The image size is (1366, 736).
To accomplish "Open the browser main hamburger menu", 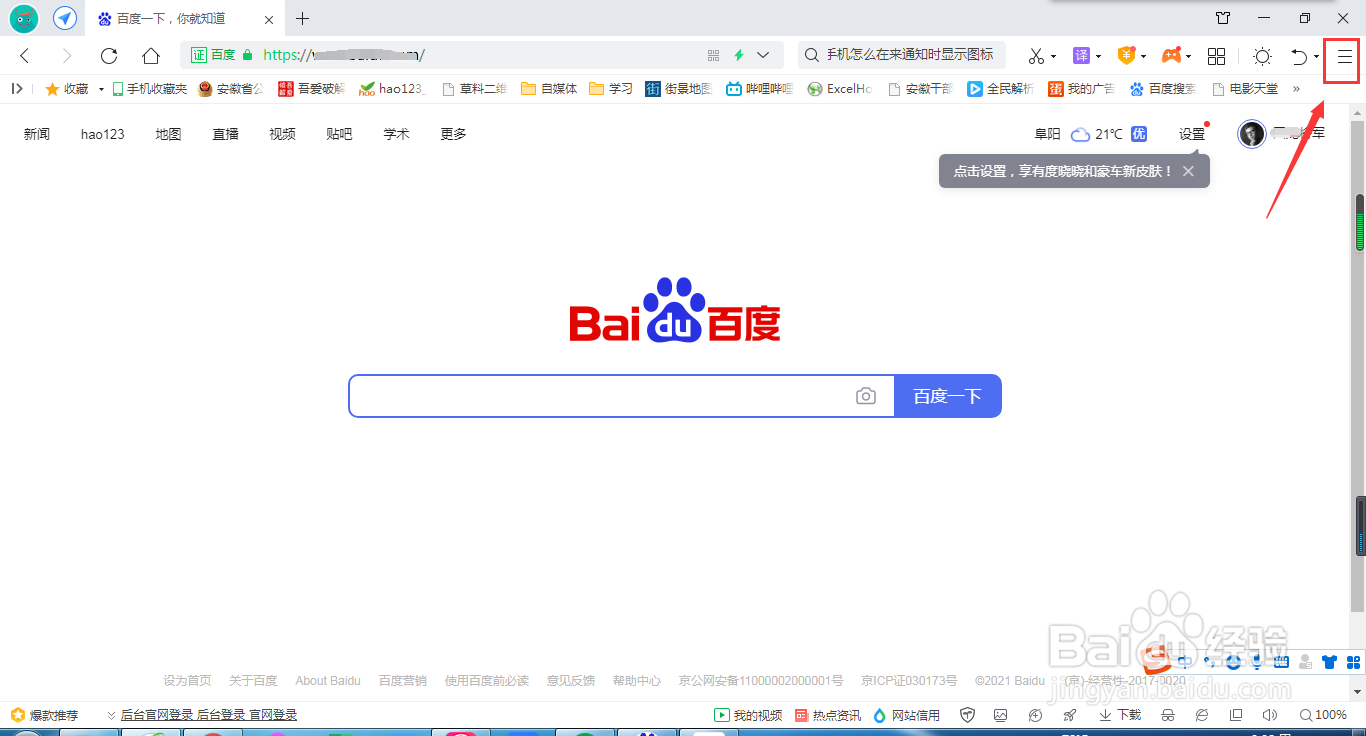I will tap(1345, 57).
